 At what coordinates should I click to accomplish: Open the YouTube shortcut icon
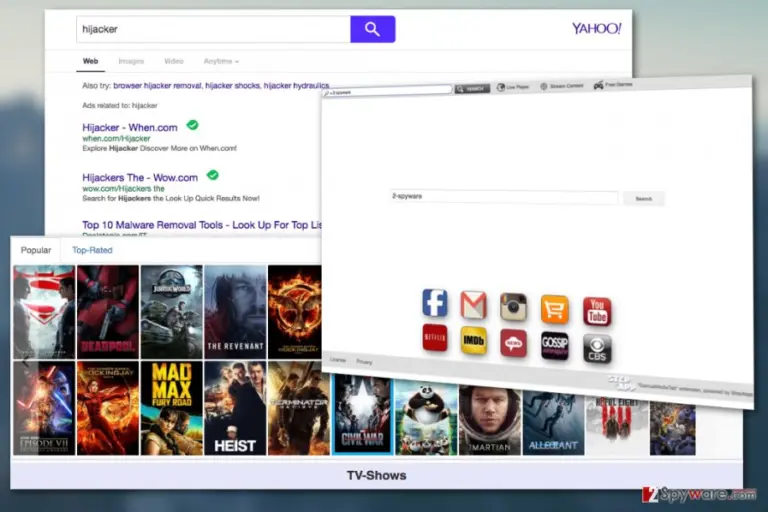597,311
